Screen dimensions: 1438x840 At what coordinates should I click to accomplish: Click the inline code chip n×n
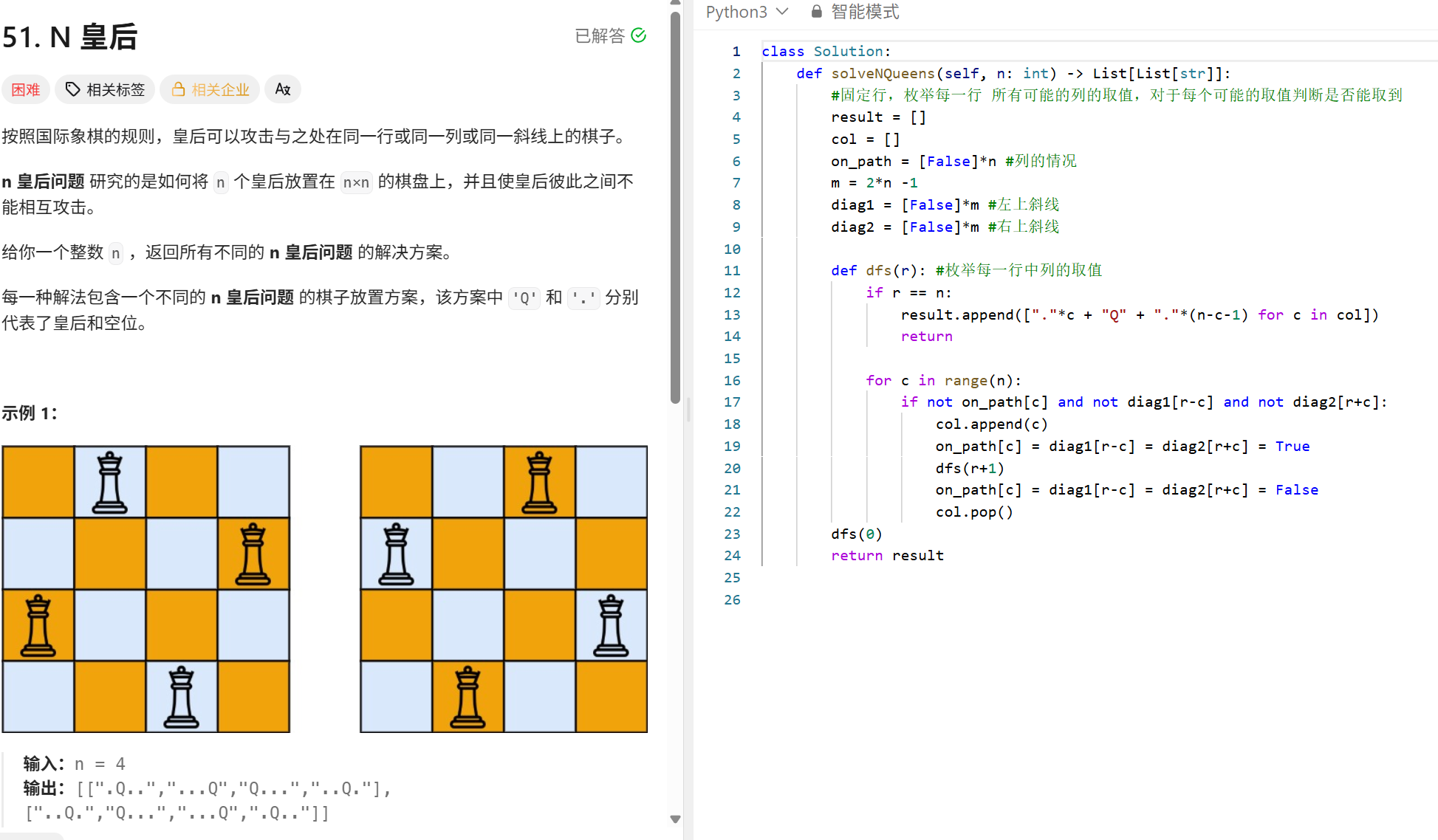[x=355, y=182]
